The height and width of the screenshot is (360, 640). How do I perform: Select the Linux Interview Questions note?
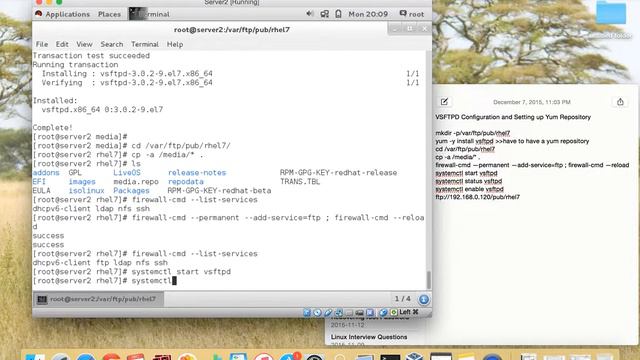[369, 337]
